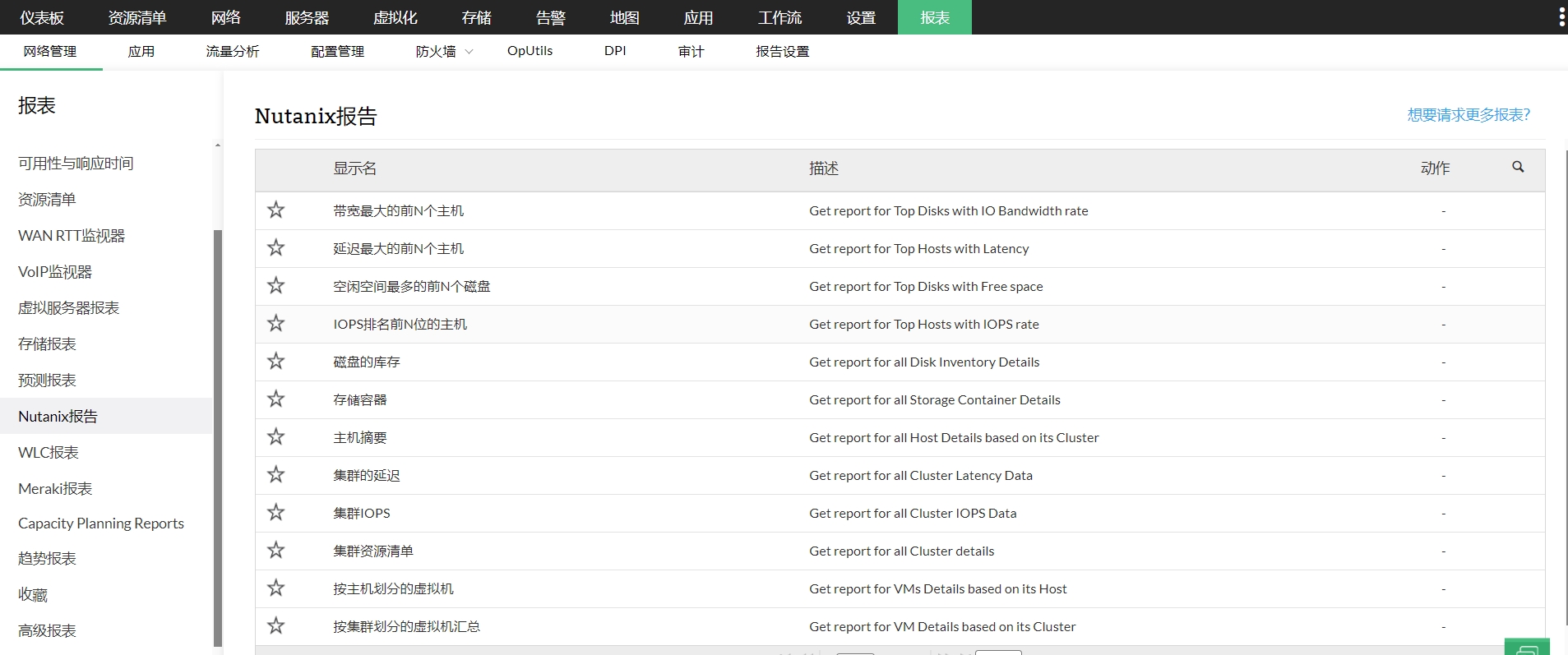Go to the 告警 top menu
Viewport: 1568px width, 655px height.
[x=551, y=17]
